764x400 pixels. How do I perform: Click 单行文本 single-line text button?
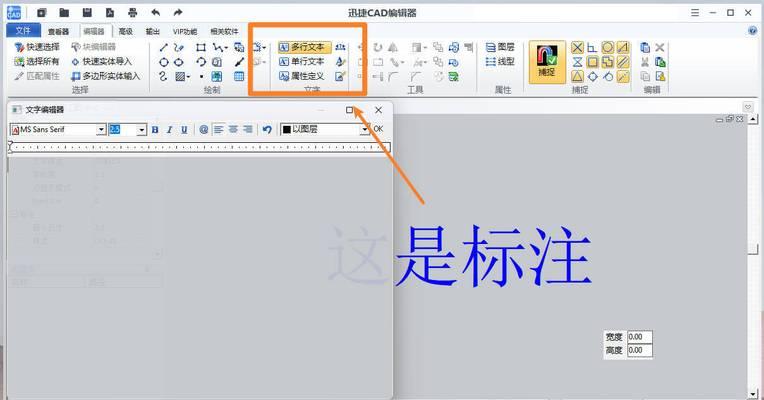click(x=303, y=62)
